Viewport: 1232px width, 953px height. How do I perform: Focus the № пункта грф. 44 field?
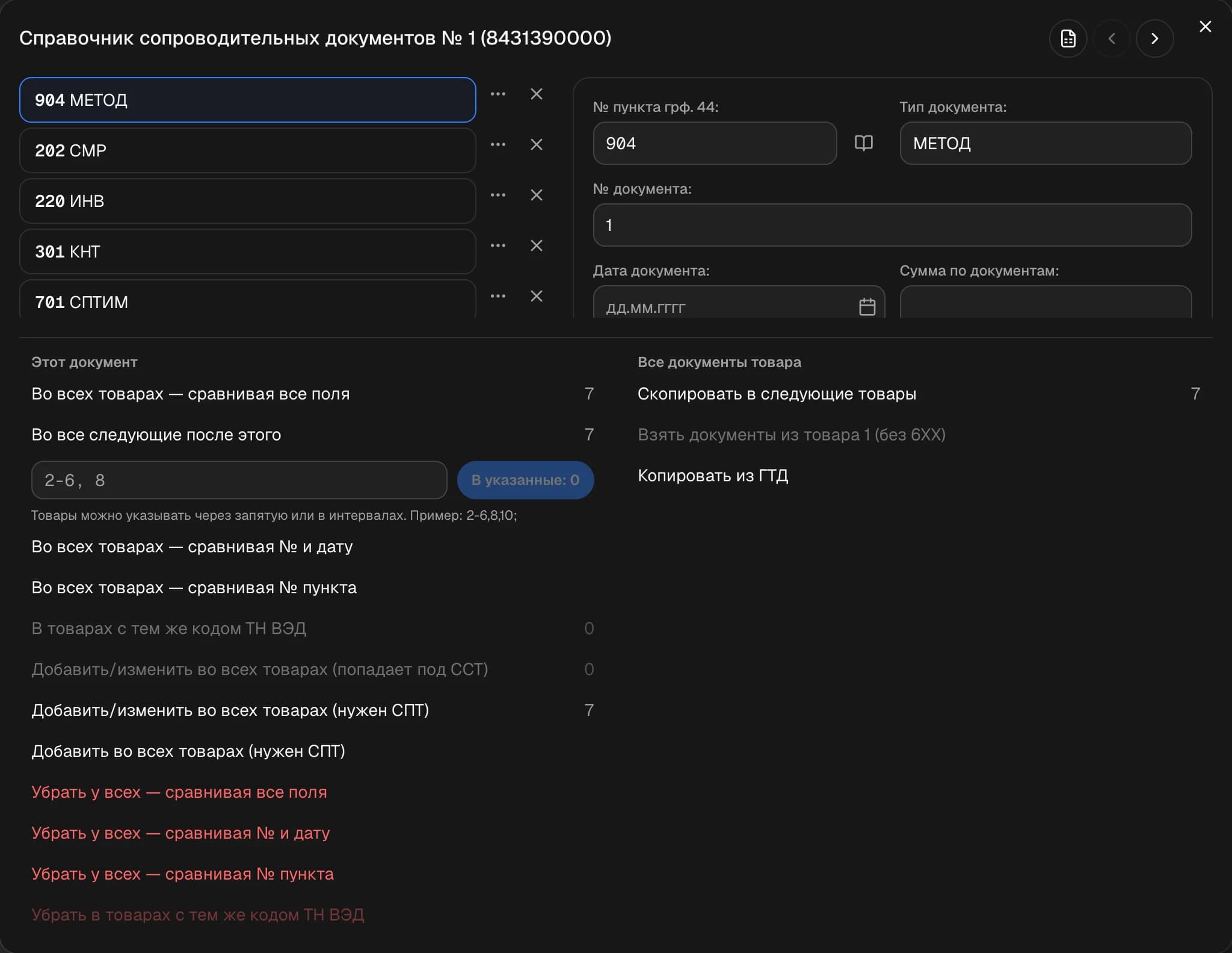coord(715,143)
